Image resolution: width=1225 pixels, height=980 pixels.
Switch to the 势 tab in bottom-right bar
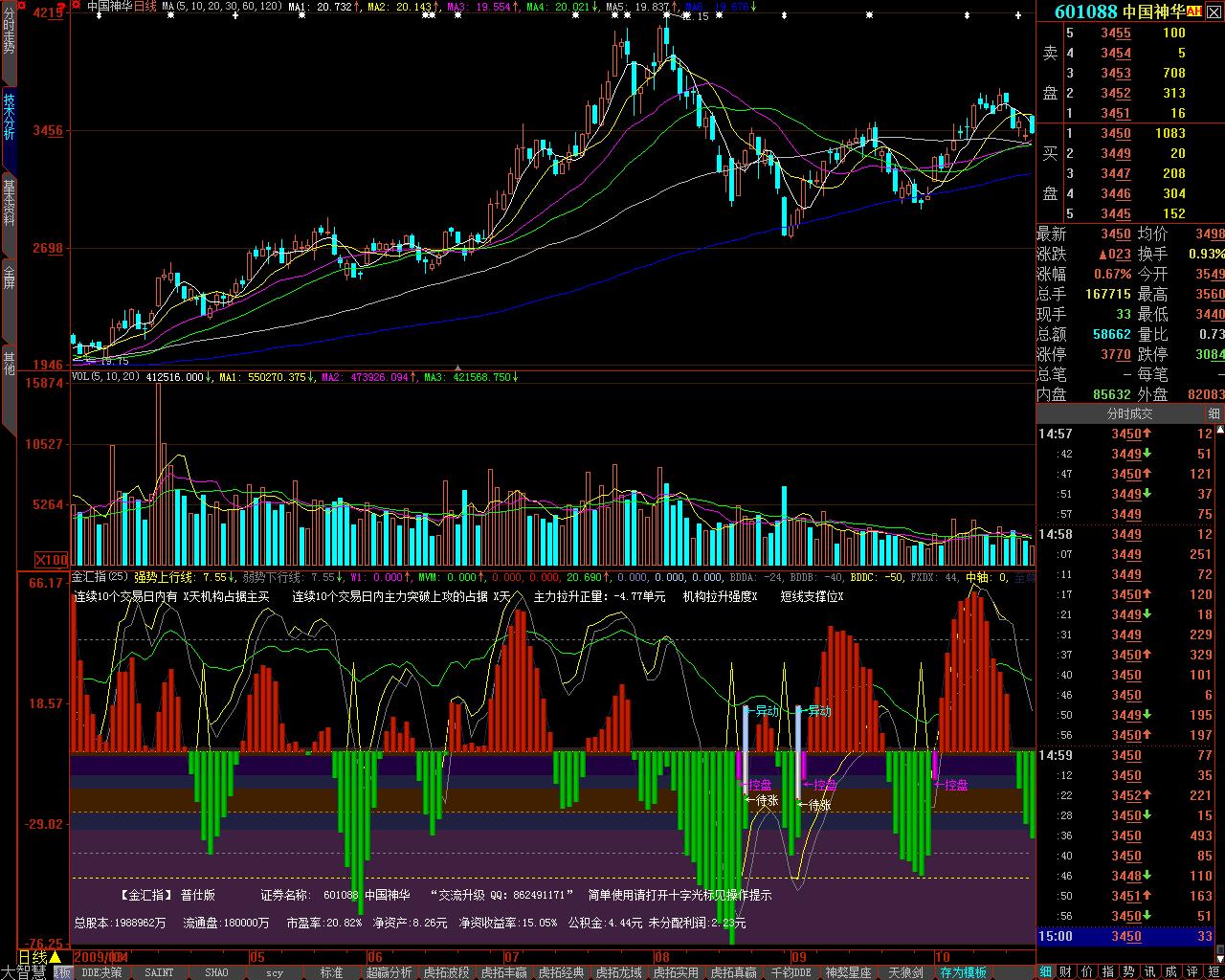[x=1130, y=972]
